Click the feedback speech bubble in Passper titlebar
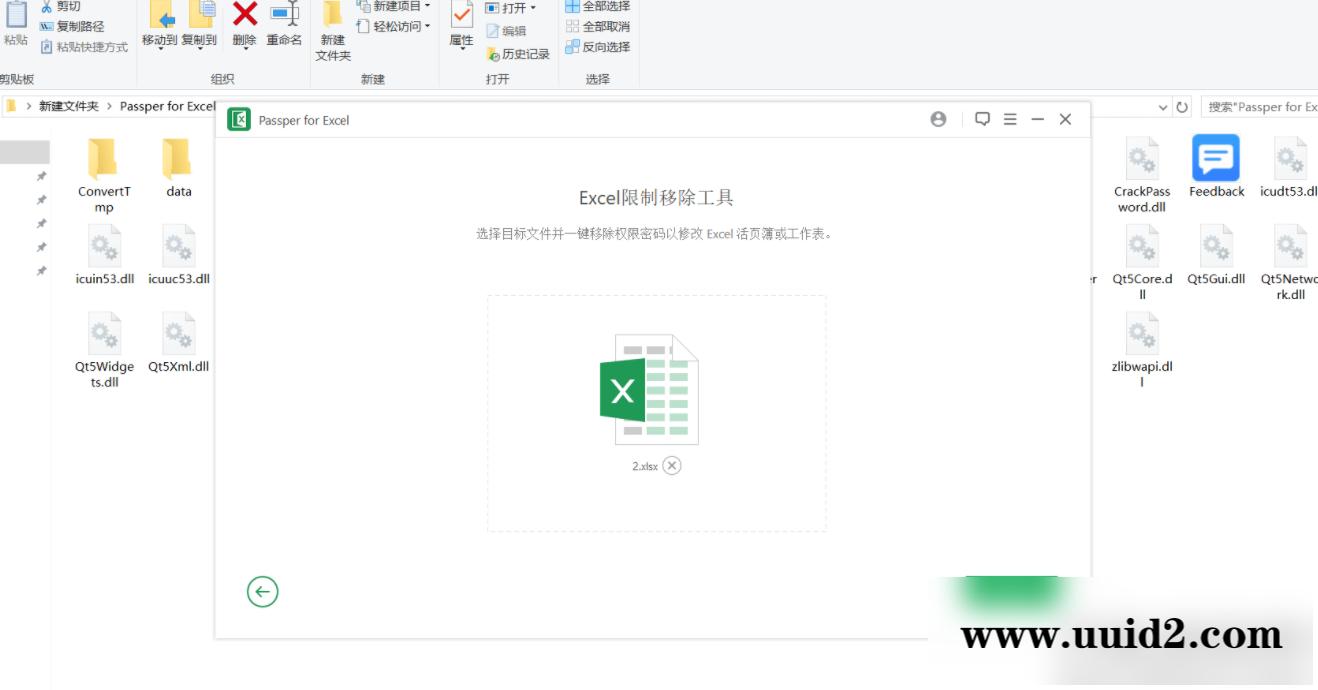 coord(981,118)
